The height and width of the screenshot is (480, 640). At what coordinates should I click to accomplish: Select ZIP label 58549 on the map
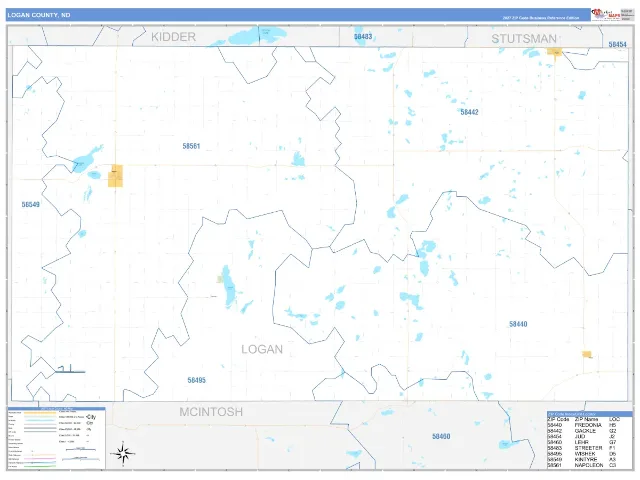point(31,204)
